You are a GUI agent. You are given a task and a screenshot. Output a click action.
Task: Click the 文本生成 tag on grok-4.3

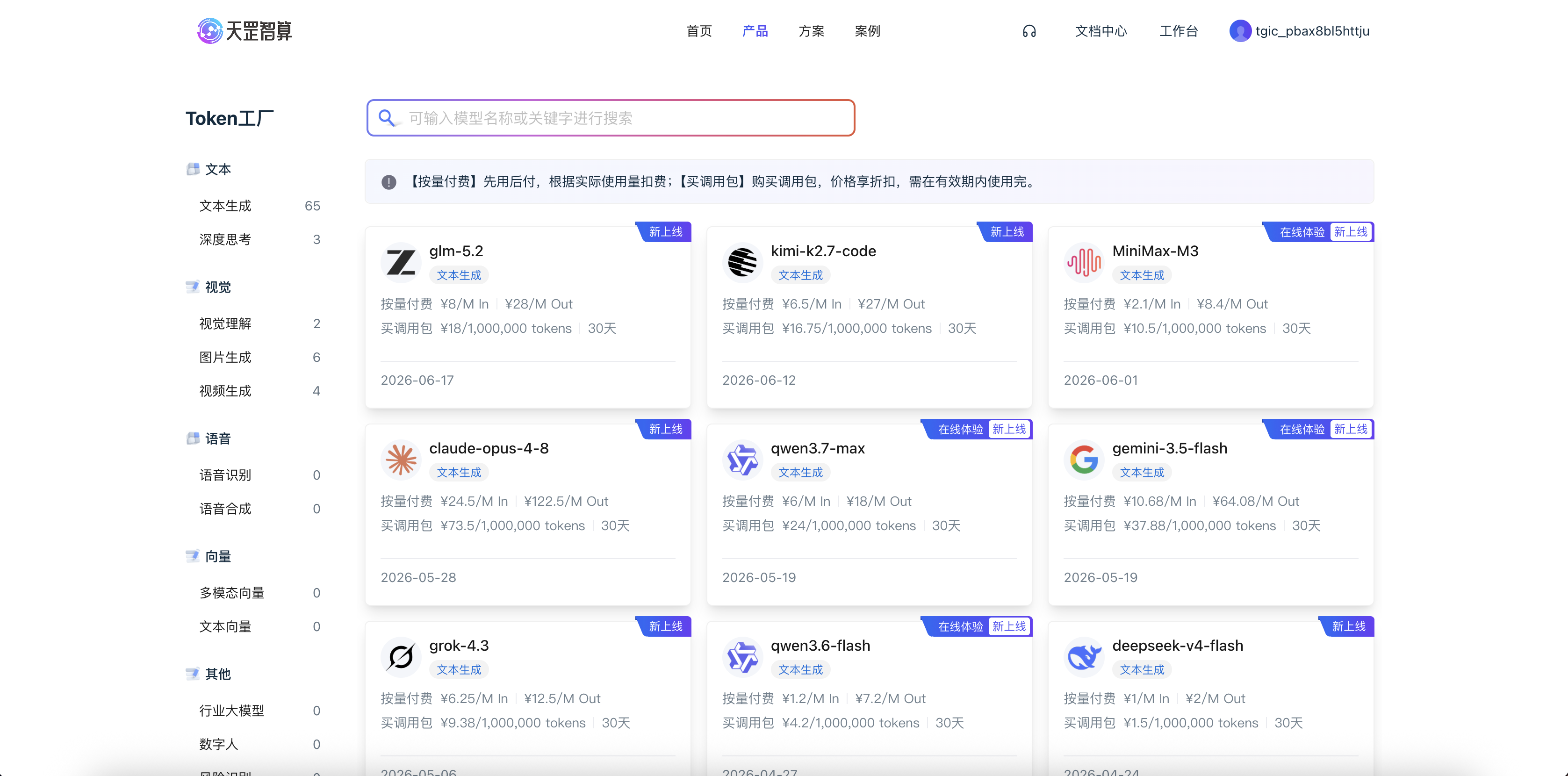pos(458,669)
